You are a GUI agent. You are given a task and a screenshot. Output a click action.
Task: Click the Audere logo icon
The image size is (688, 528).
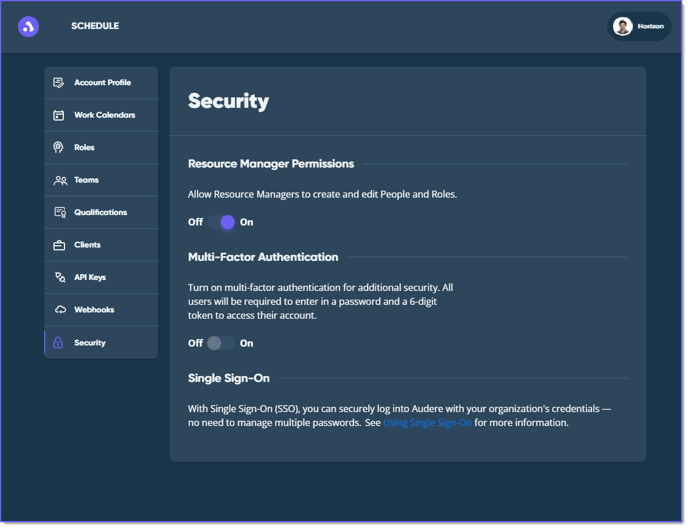[x=28, y=27]
